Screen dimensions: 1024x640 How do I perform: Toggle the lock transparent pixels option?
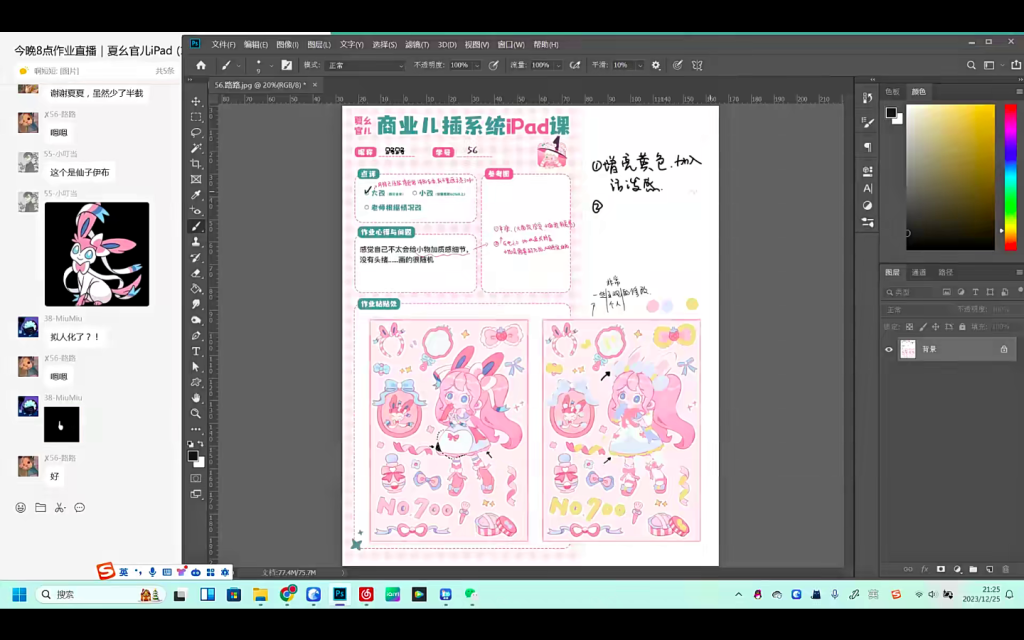(910, 327)
